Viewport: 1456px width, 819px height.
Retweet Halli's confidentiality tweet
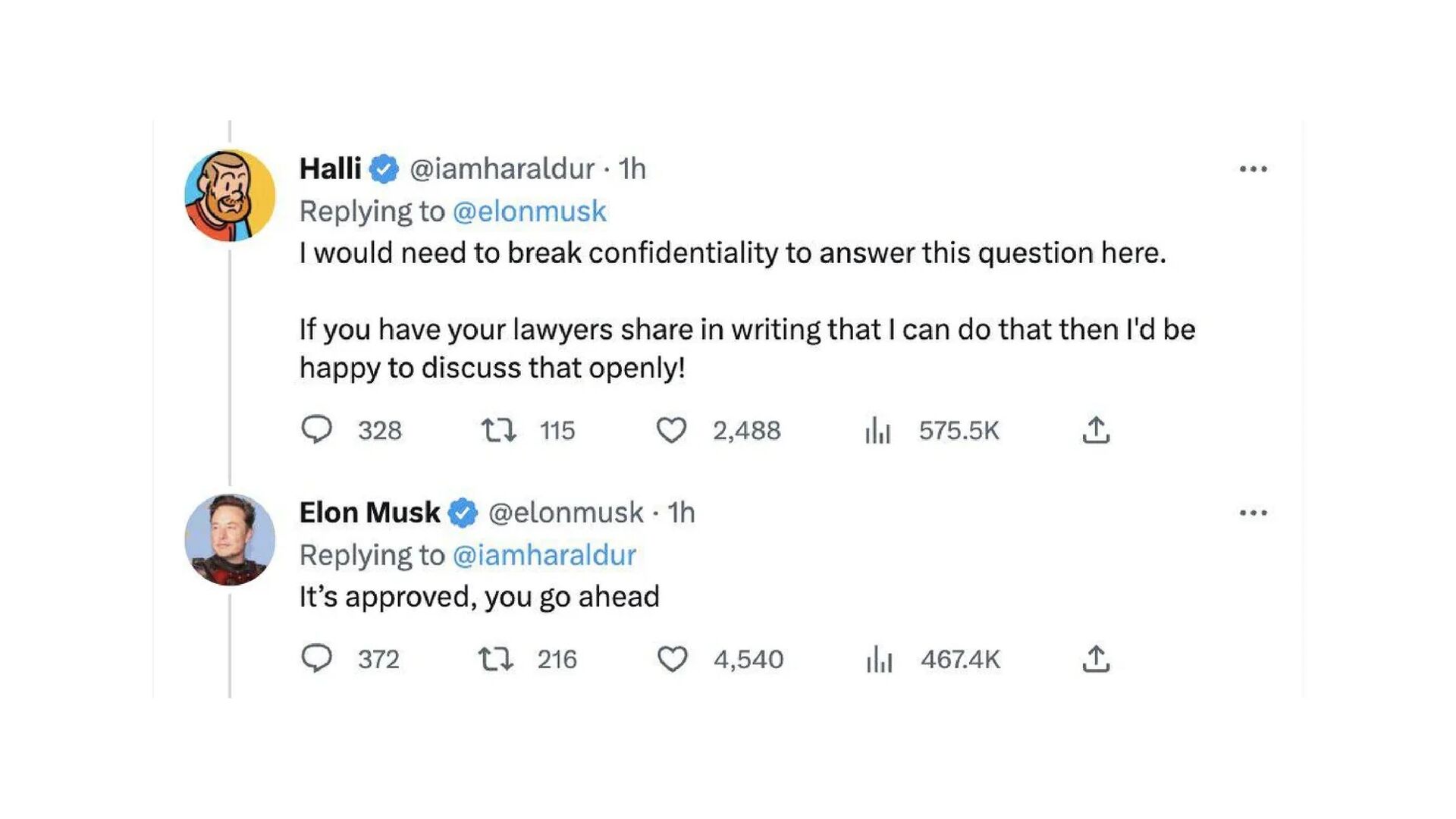pos(499,431)
